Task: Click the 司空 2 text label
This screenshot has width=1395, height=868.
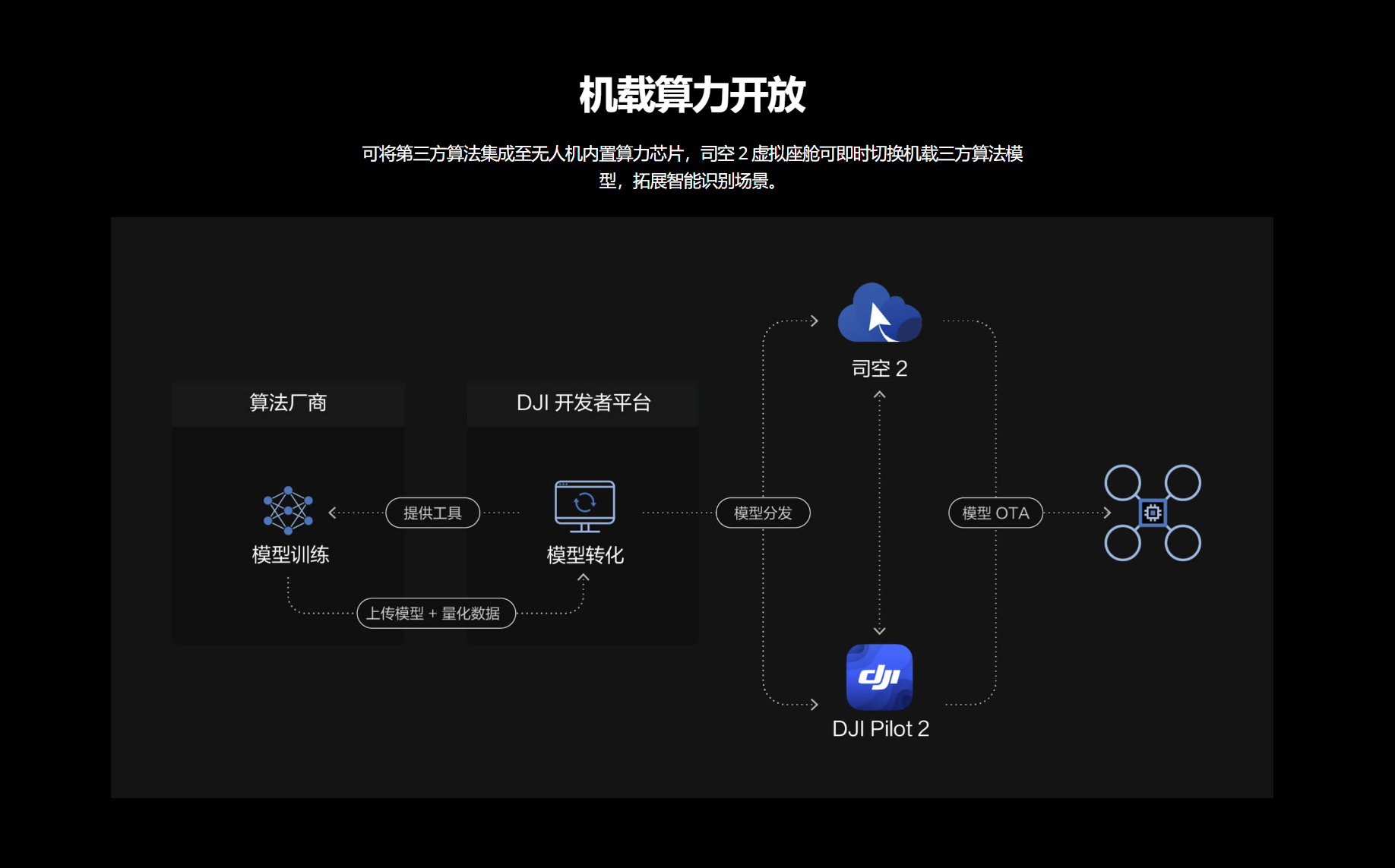Action: click(x=880, y=368)
